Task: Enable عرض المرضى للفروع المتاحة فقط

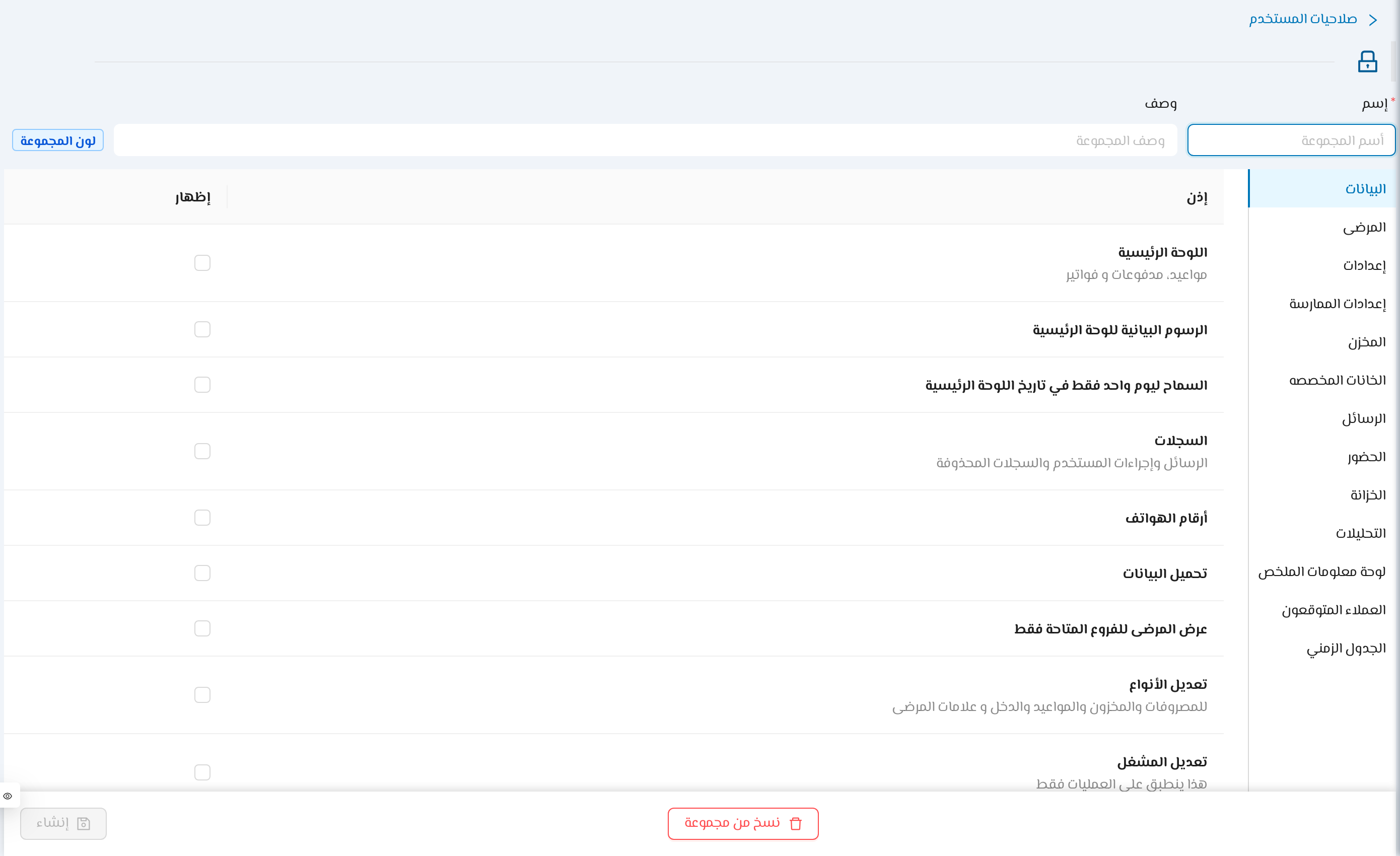Action: click(x=202, y=628)
